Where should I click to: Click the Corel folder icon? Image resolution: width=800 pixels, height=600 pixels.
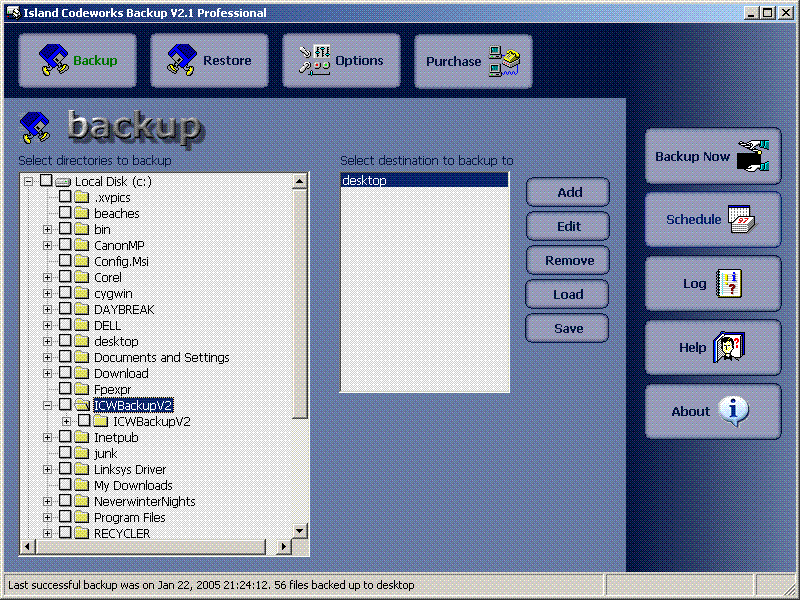[x=82, y=277]
